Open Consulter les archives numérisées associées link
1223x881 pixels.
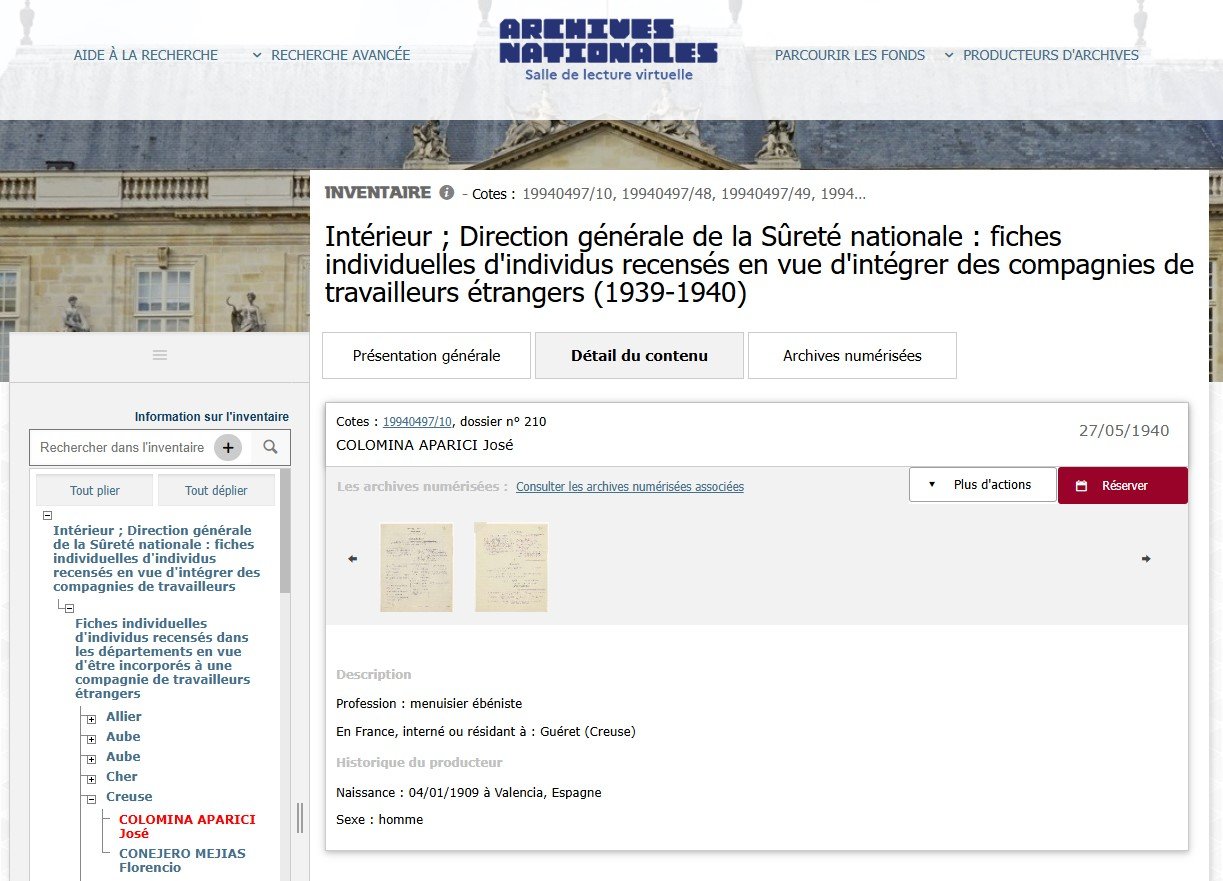(x=629, y=487)
